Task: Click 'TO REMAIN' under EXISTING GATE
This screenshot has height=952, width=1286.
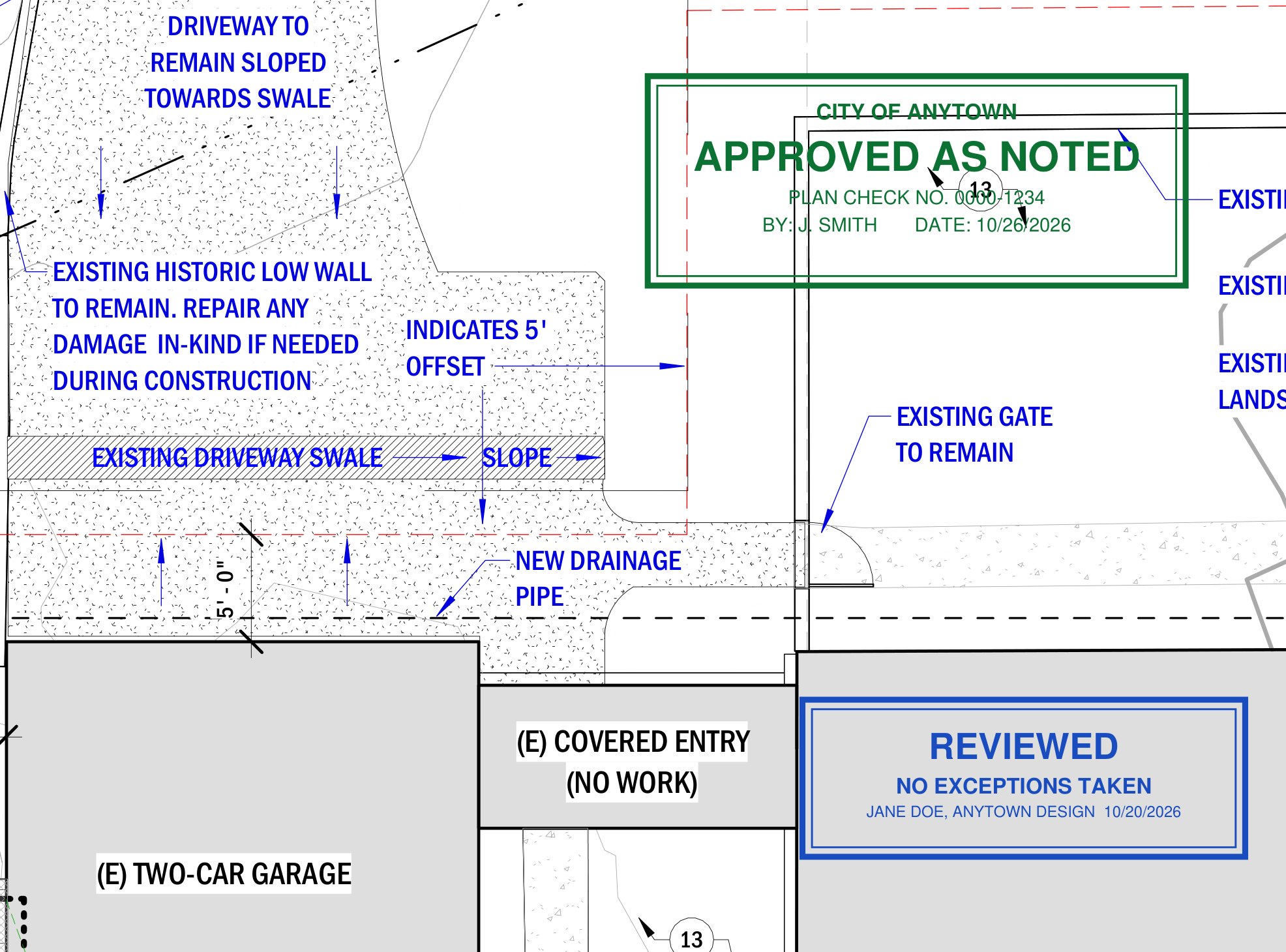Action: (955, 453)
